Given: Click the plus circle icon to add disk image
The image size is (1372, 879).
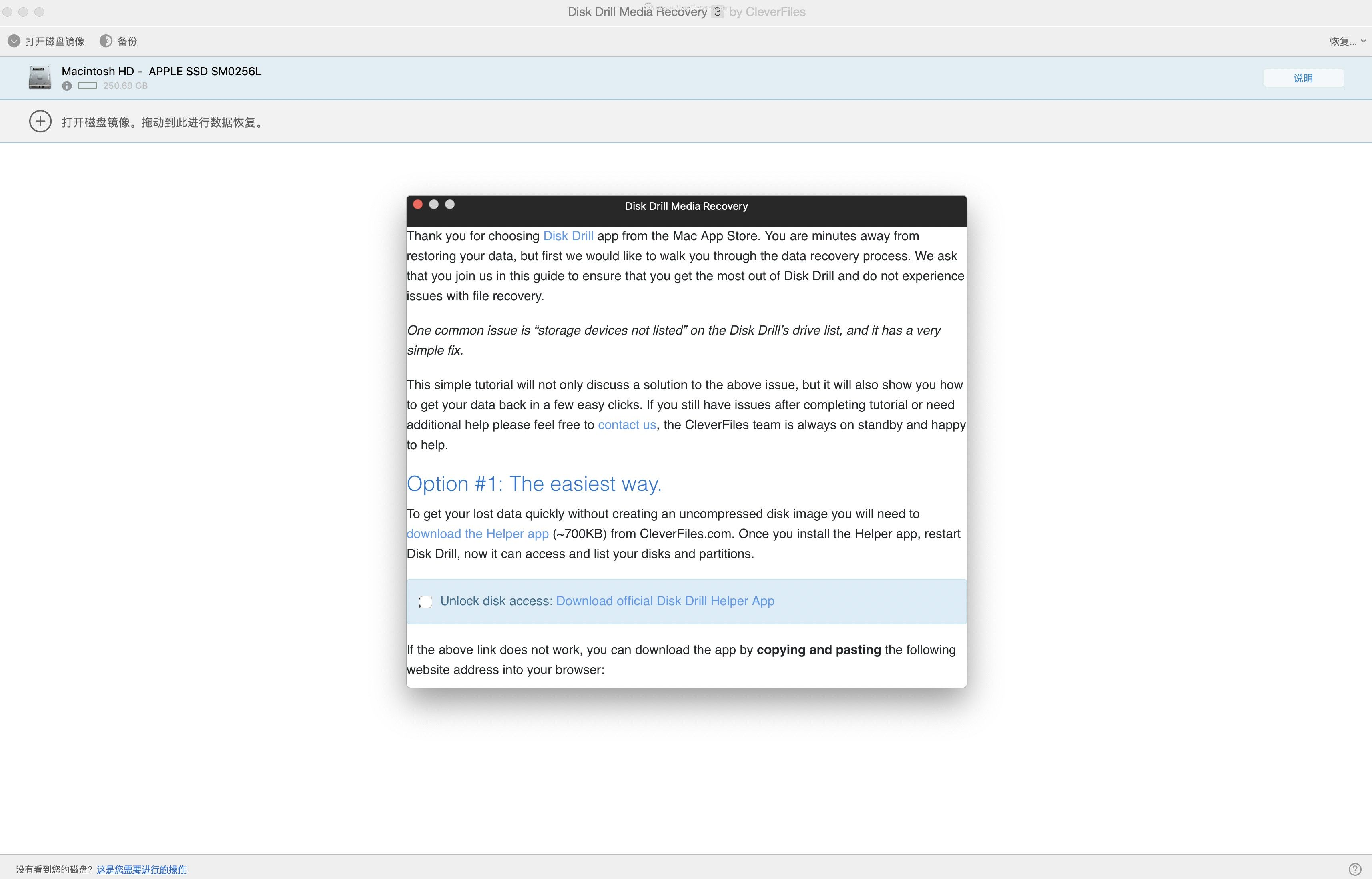Looking at the screenshot, I should pyautogui.click(x=40, y=122).
